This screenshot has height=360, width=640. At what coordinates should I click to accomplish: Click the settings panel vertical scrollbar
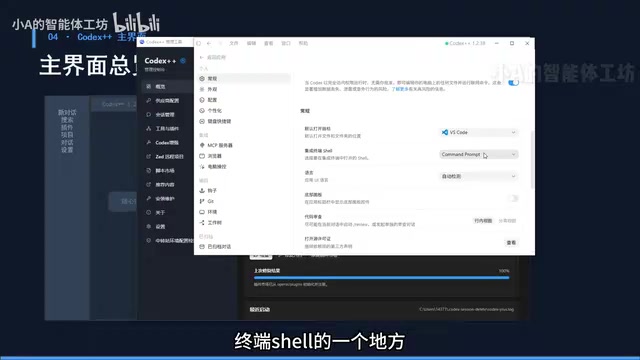tap(532, 160)
